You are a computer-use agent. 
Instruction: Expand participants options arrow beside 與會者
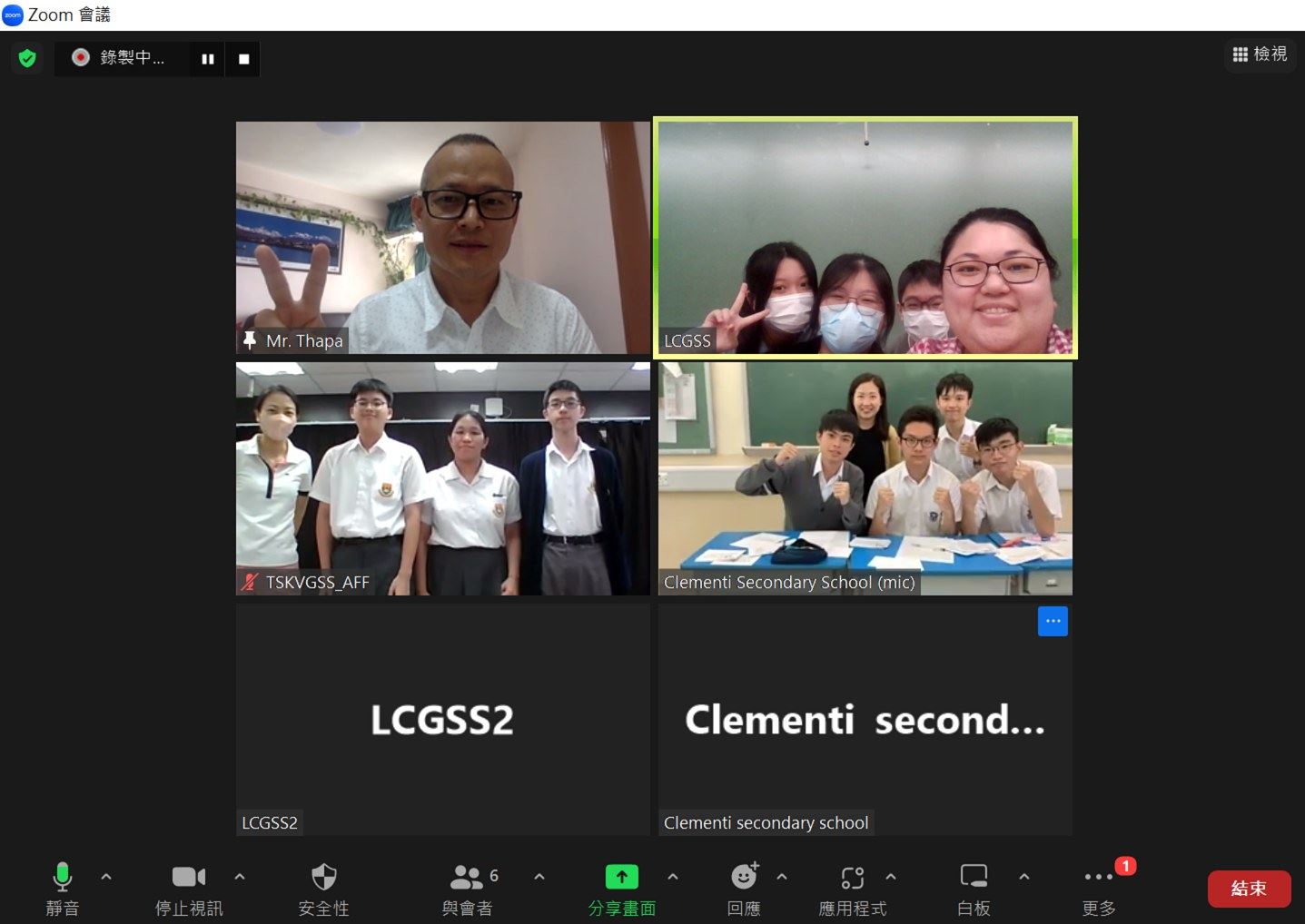click(539, 877)
